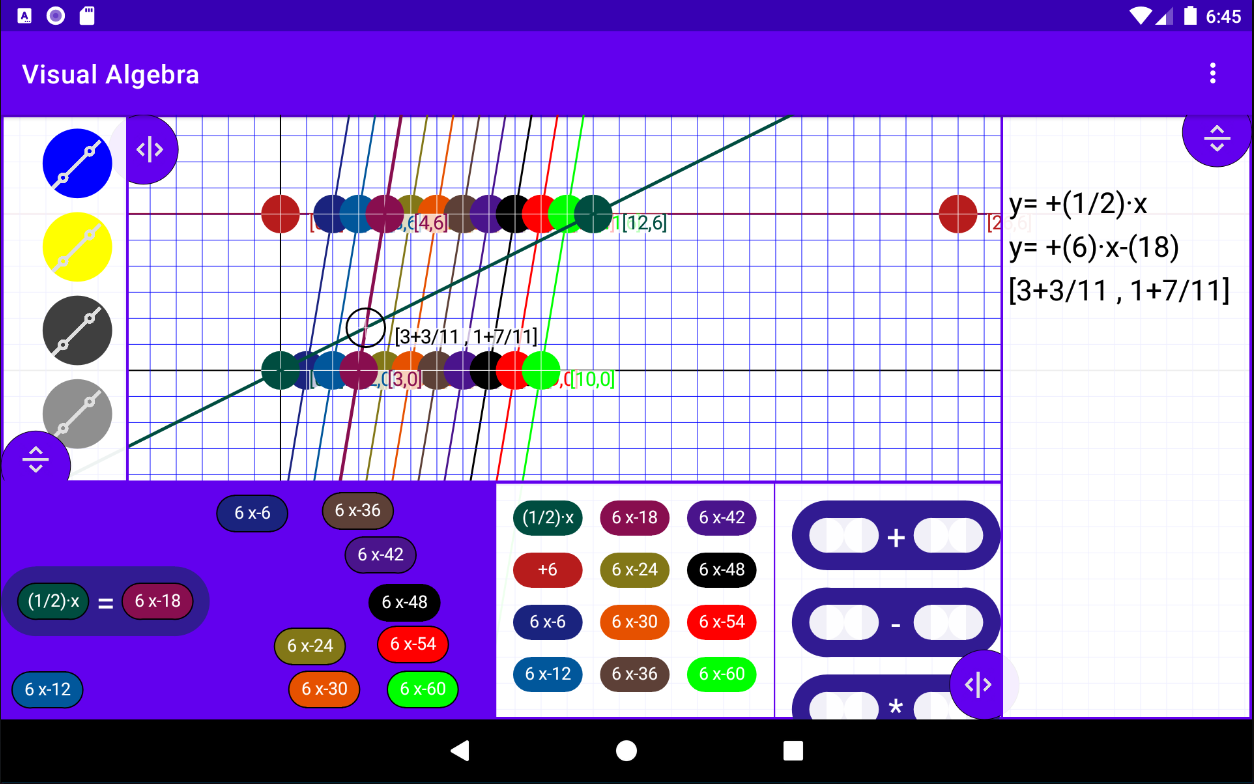Select the olive 6 x-24 palette chip
Image resolution: width=1254 pixels, height=784 pixels.
(x=635, y=570)
